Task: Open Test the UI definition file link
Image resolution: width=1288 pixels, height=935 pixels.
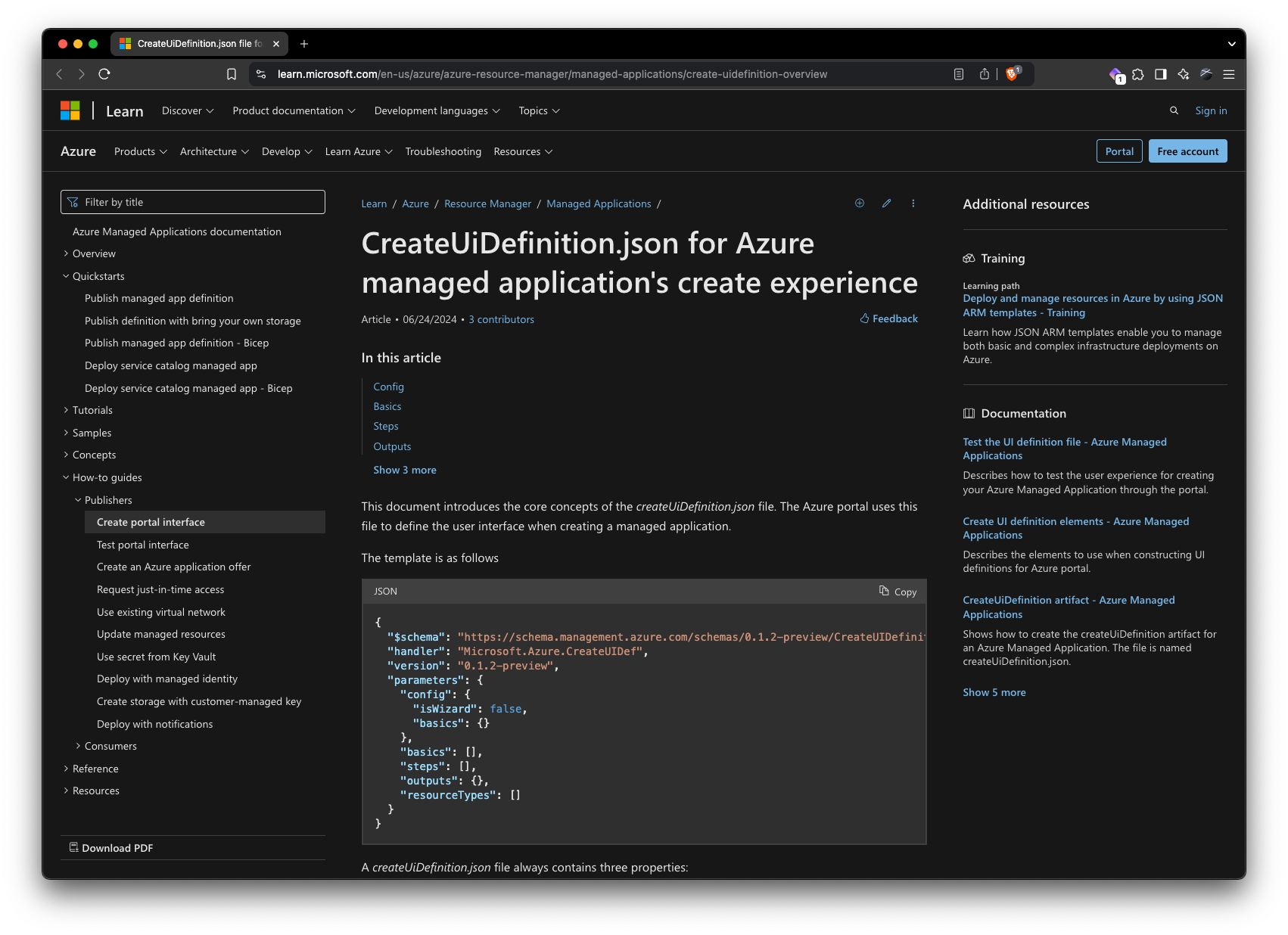Action: tap(1064, 449)
